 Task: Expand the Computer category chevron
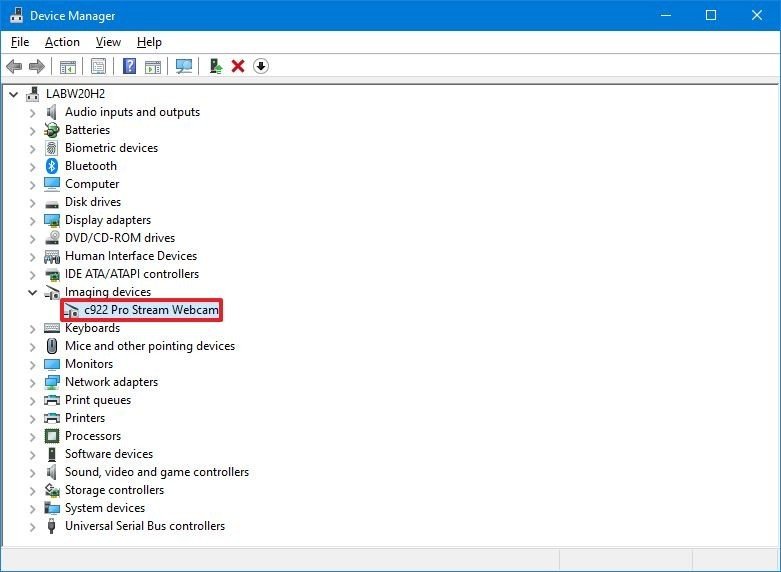[x=33, y=185]
